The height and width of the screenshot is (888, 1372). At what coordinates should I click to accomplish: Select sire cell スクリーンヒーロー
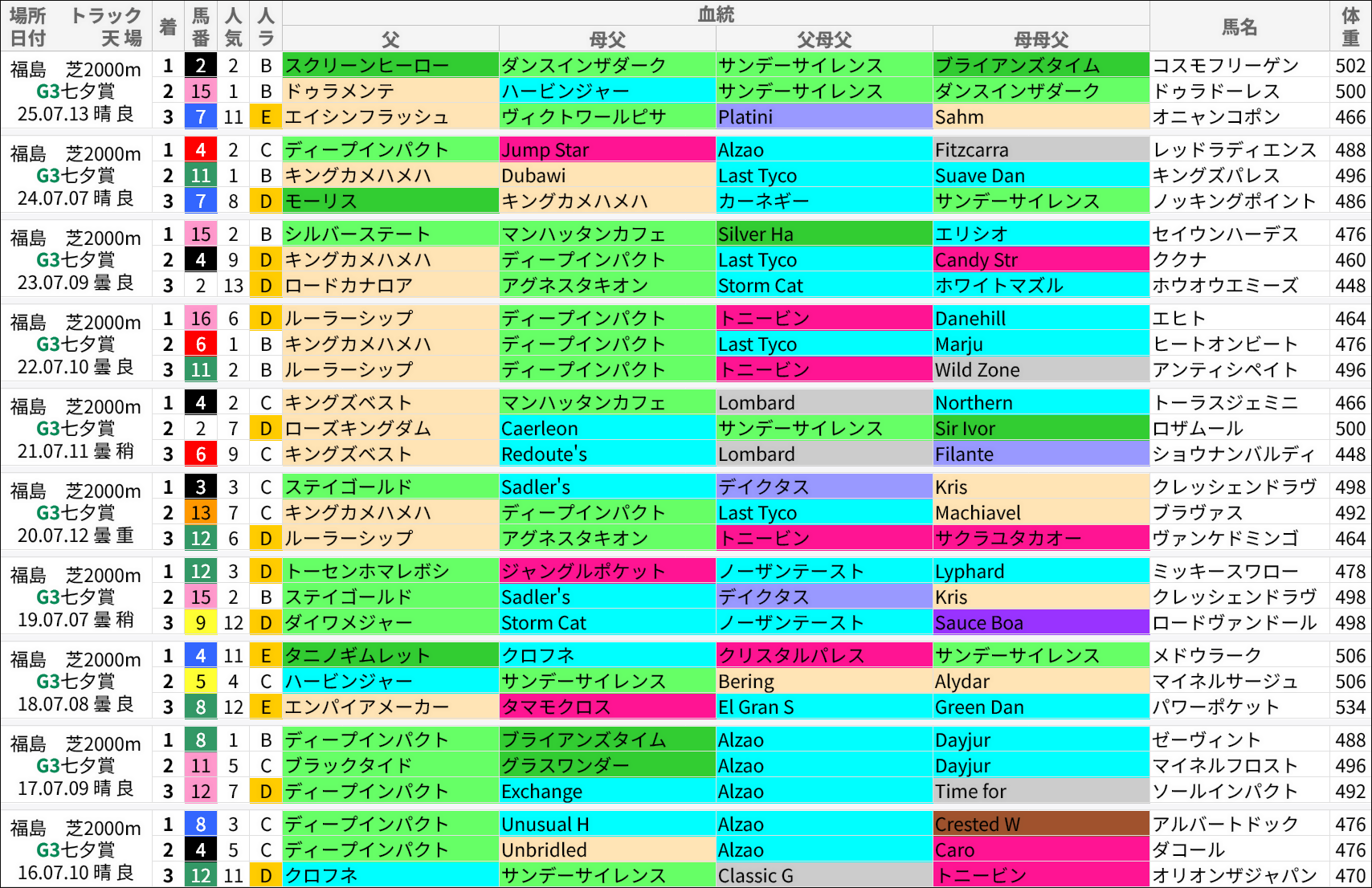(390, 65)
